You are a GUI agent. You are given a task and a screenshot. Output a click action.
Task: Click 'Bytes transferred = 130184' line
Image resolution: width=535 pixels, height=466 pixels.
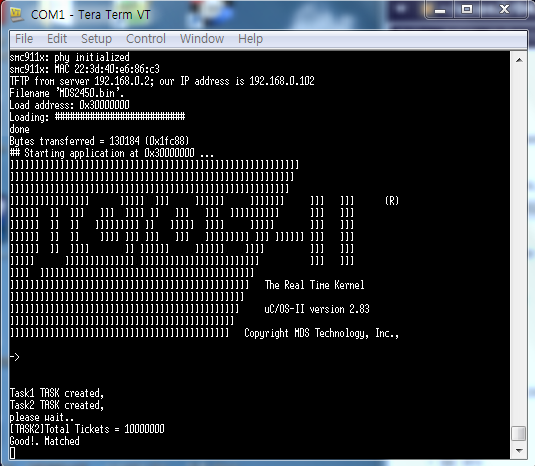tap(99, 141)
